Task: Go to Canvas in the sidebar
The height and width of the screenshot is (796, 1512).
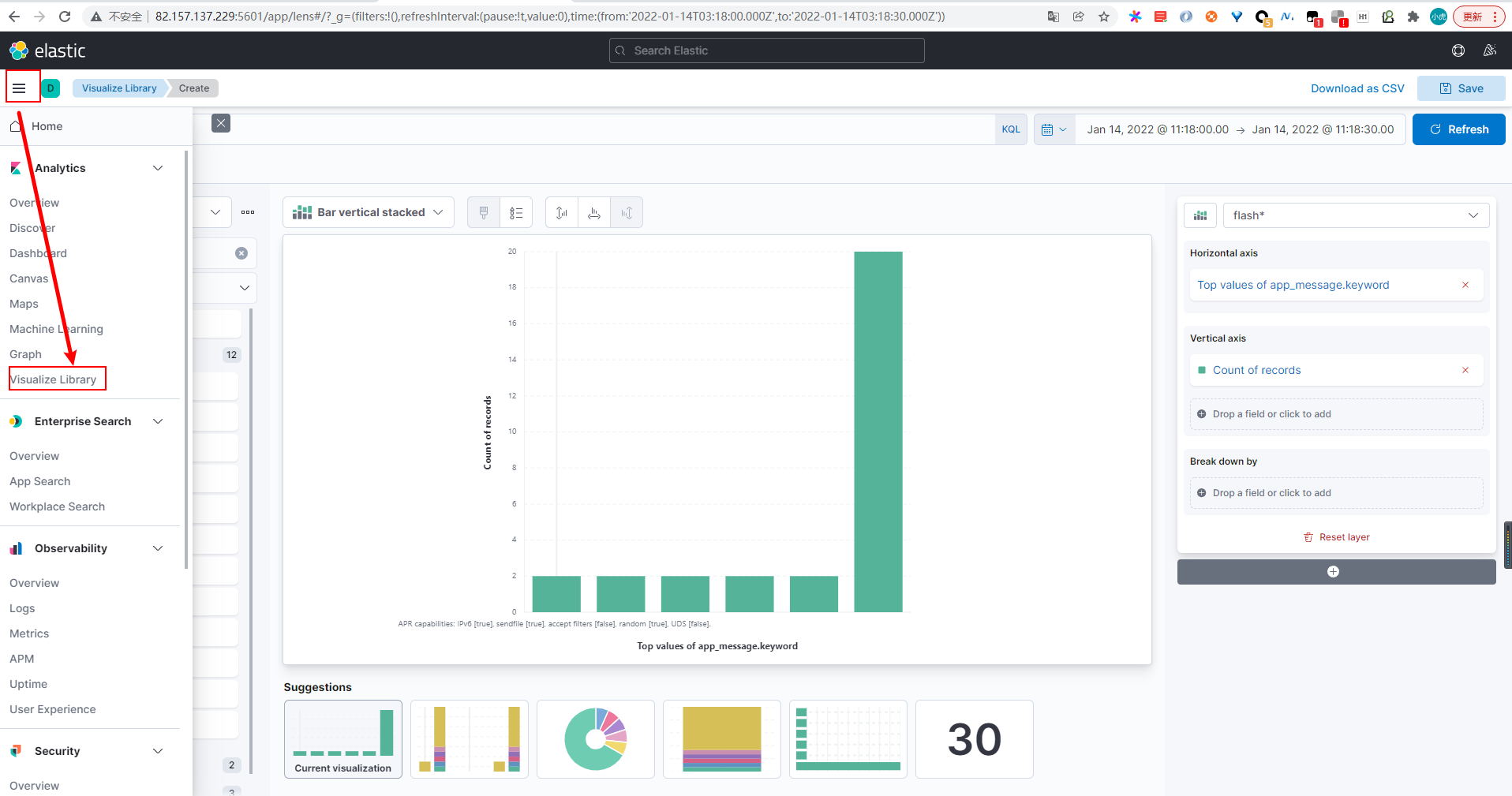Action: click(x=29, y=278)
